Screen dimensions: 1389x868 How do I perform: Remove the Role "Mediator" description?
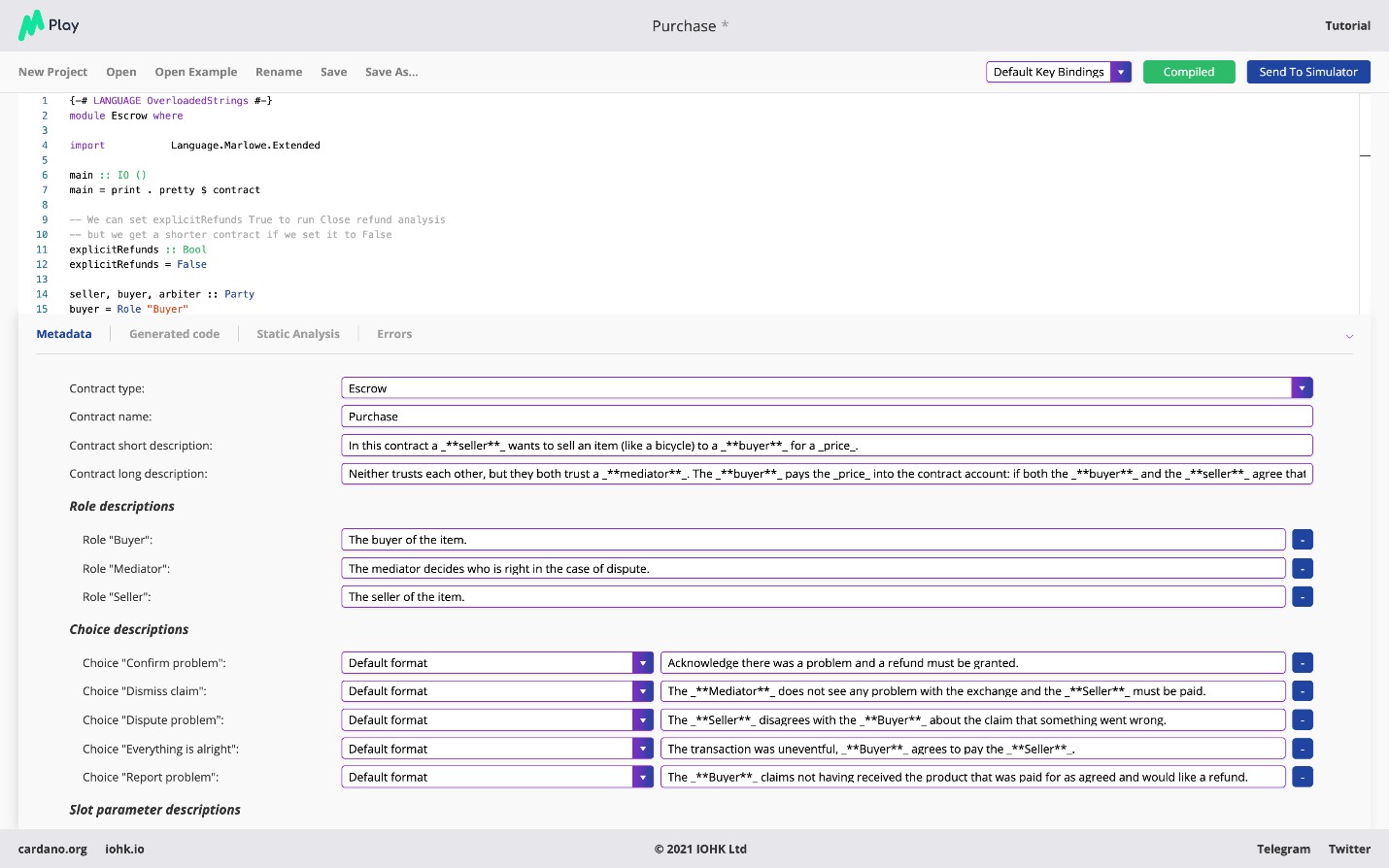(x=1303, y=569)
